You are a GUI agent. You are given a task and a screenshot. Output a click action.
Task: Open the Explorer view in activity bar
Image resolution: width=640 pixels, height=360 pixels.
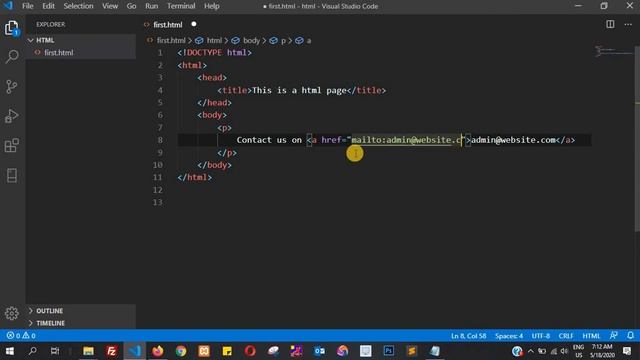12,28
